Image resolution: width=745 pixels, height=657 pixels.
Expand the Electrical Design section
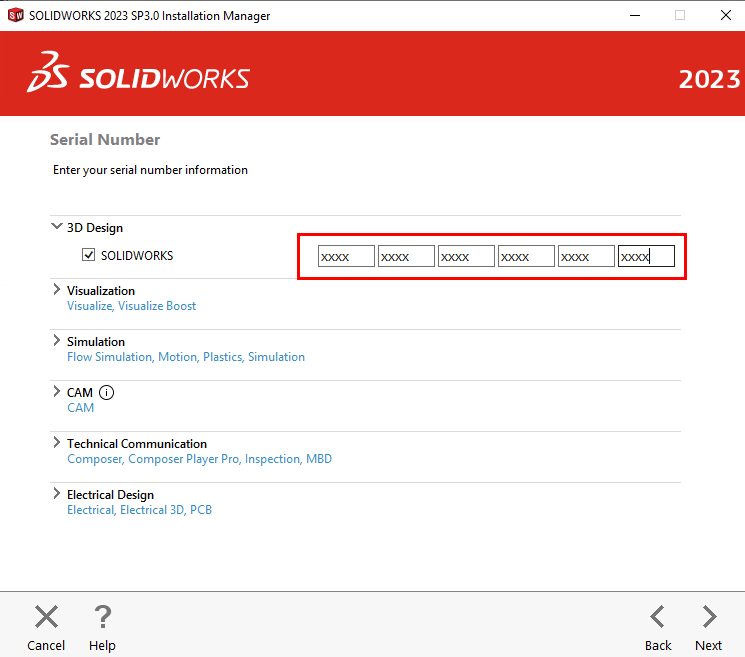click(x=57, y=493)
